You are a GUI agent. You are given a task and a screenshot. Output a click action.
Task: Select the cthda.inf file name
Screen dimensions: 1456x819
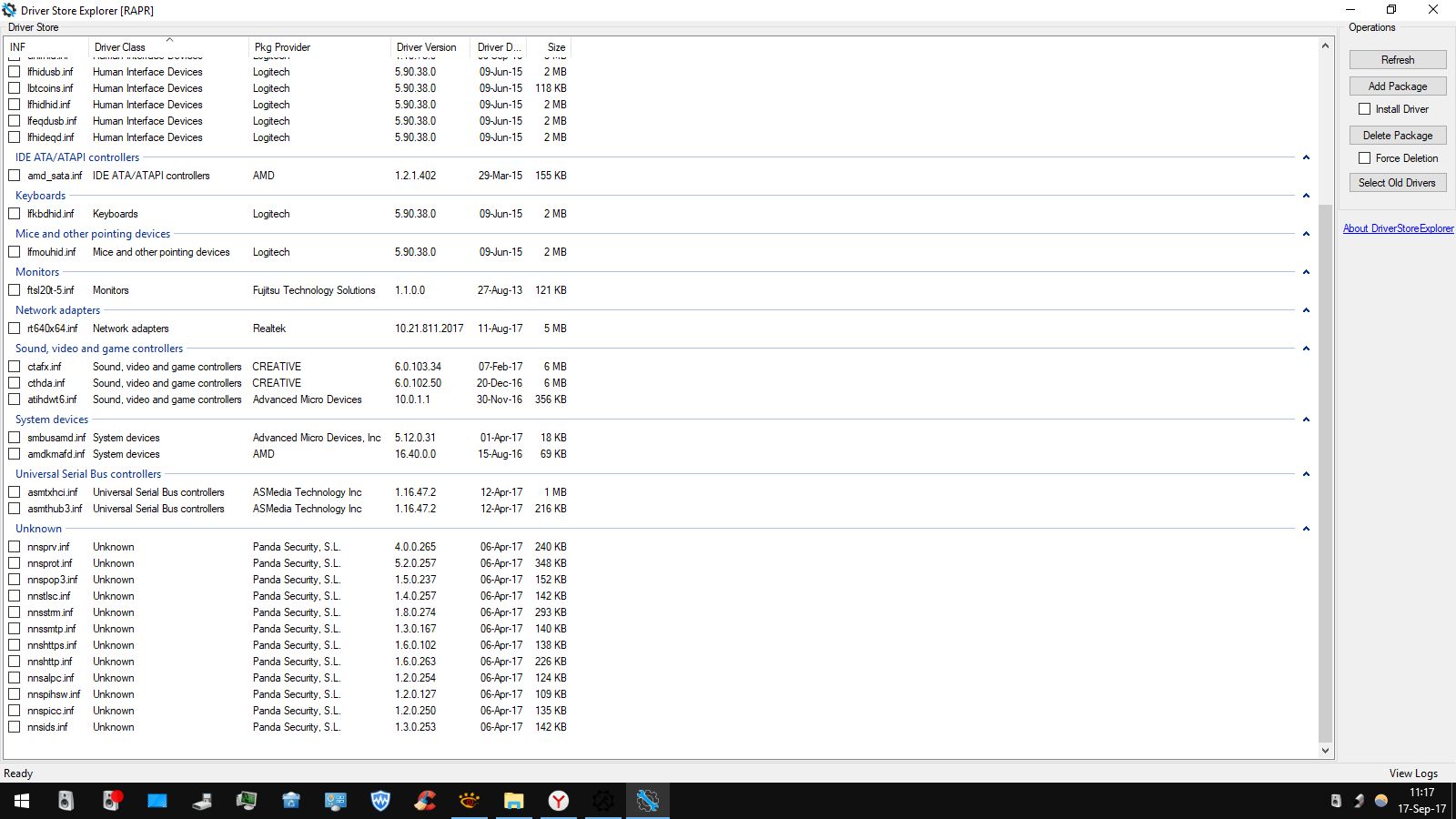[x=46, y=383]
